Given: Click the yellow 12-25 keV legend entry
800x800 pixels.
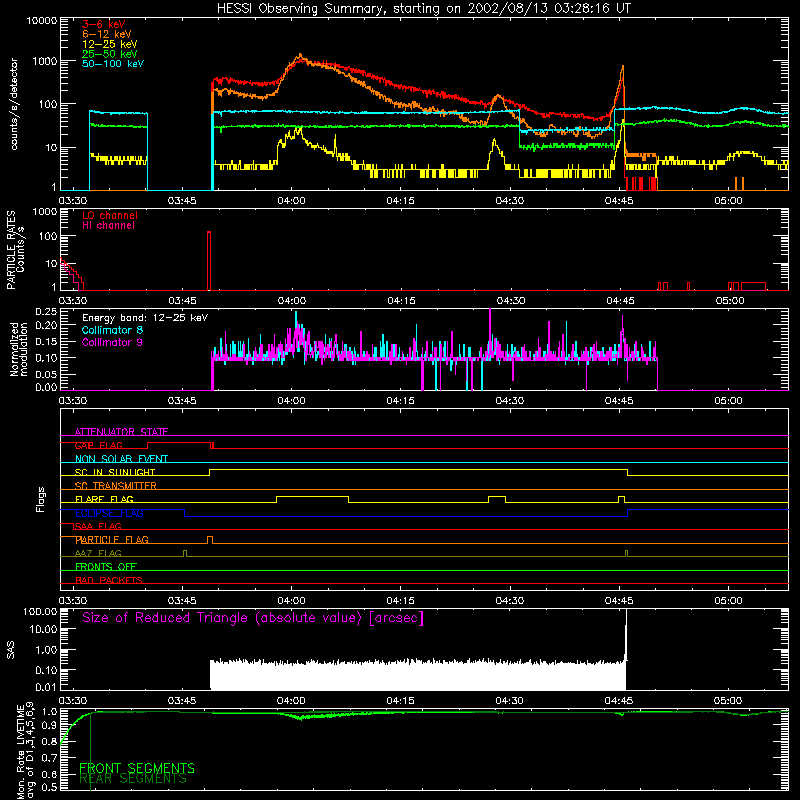Looking at the screenshot, I should tap(109, 44).
